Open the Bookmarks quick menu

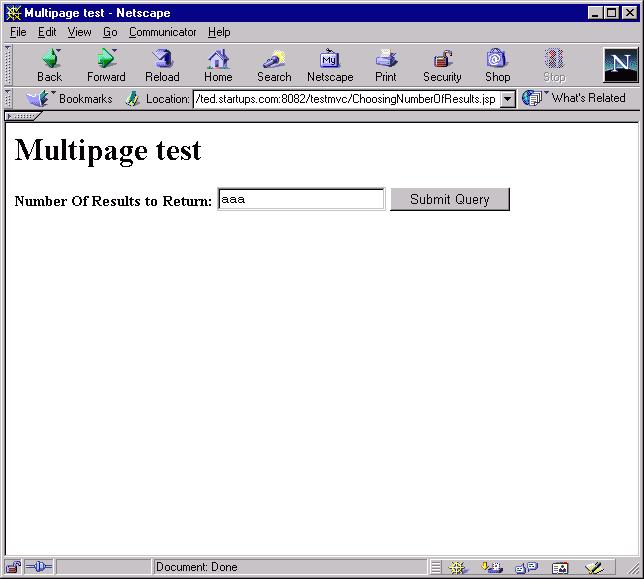[x=70, y=99]
